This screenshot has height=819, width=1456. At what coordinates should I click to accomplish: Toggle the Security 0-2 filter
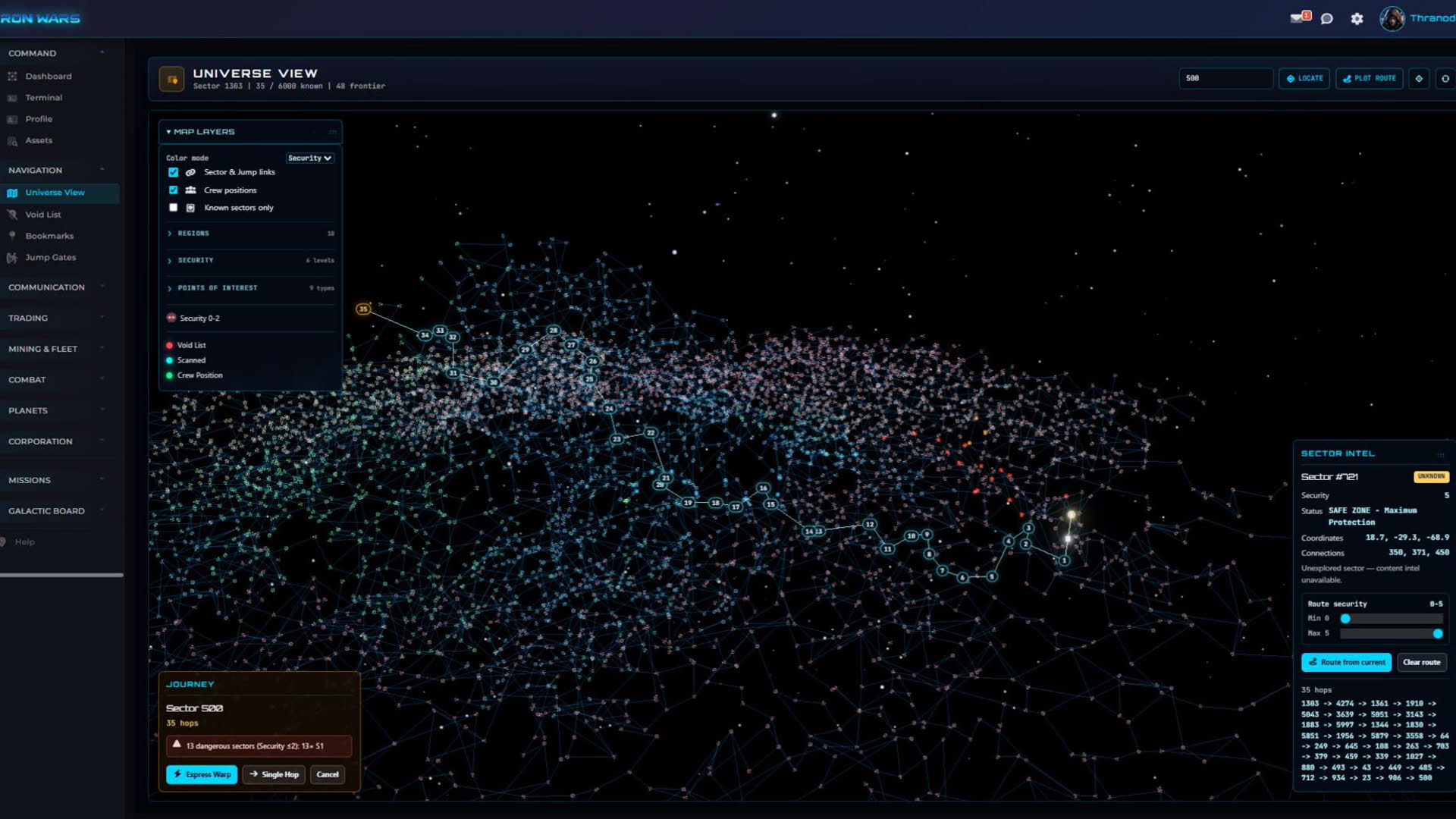(193, 318)
